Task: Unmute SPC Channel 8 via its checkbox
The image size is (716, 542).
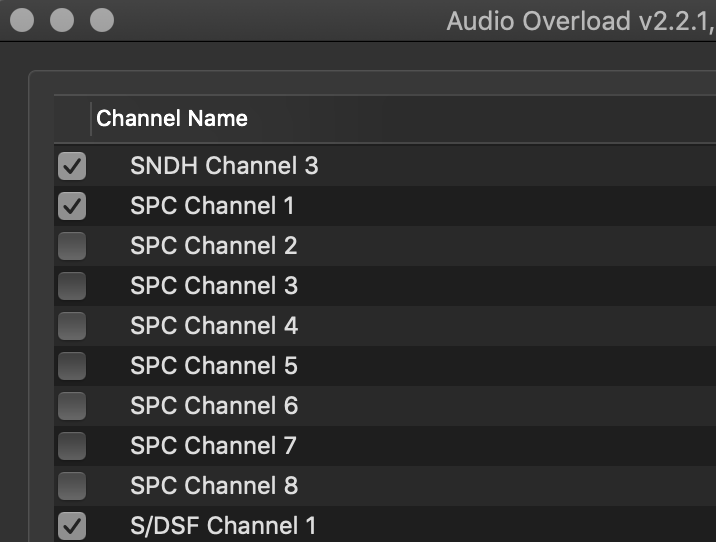Action: pos(72,486)
